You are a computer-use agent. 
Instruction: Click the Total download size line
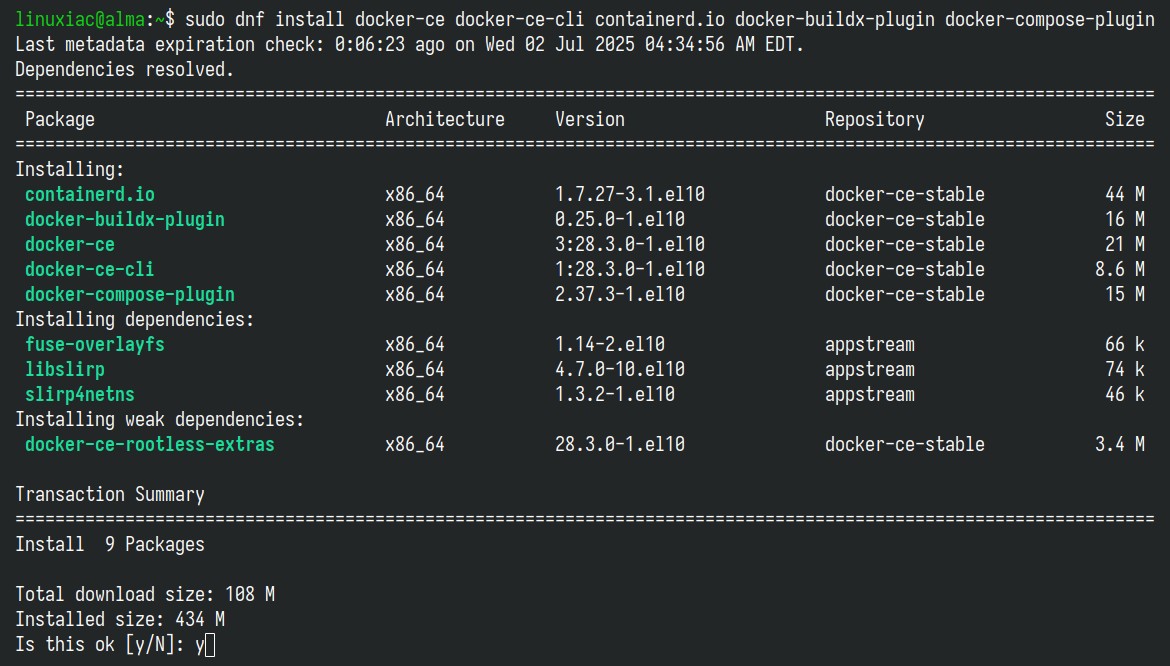145,594
